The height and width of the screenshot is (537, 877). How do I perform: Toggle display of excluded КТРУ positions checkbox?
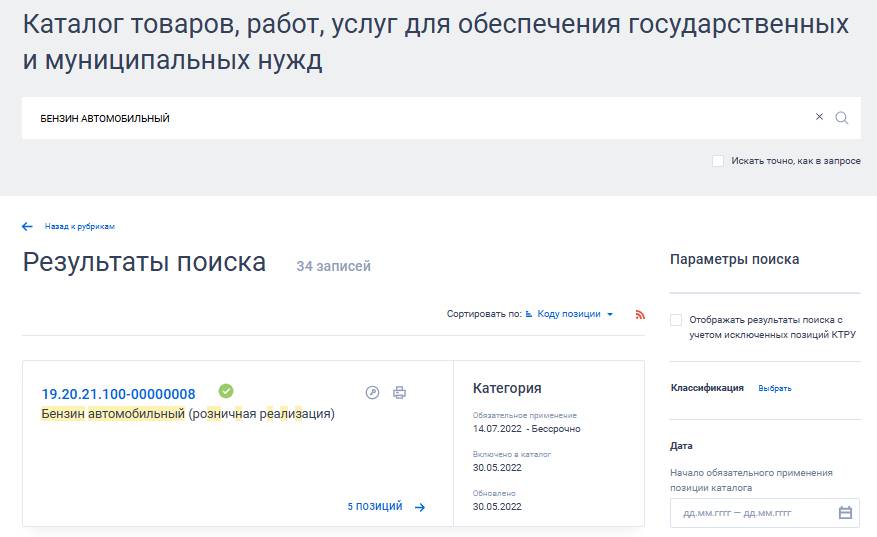click(x=676, y=320)
